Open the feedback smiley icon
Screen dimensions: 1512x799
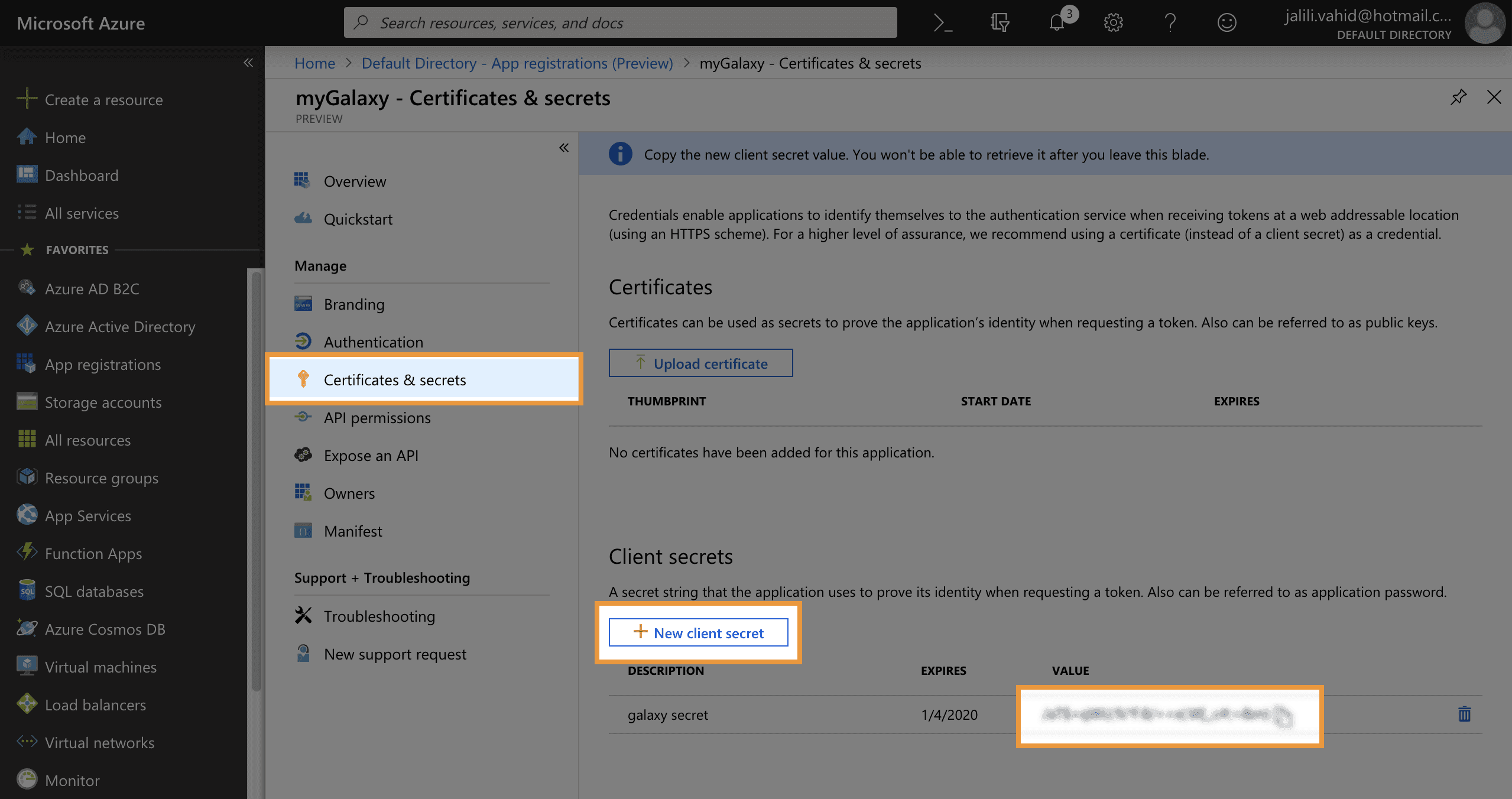1227,23
